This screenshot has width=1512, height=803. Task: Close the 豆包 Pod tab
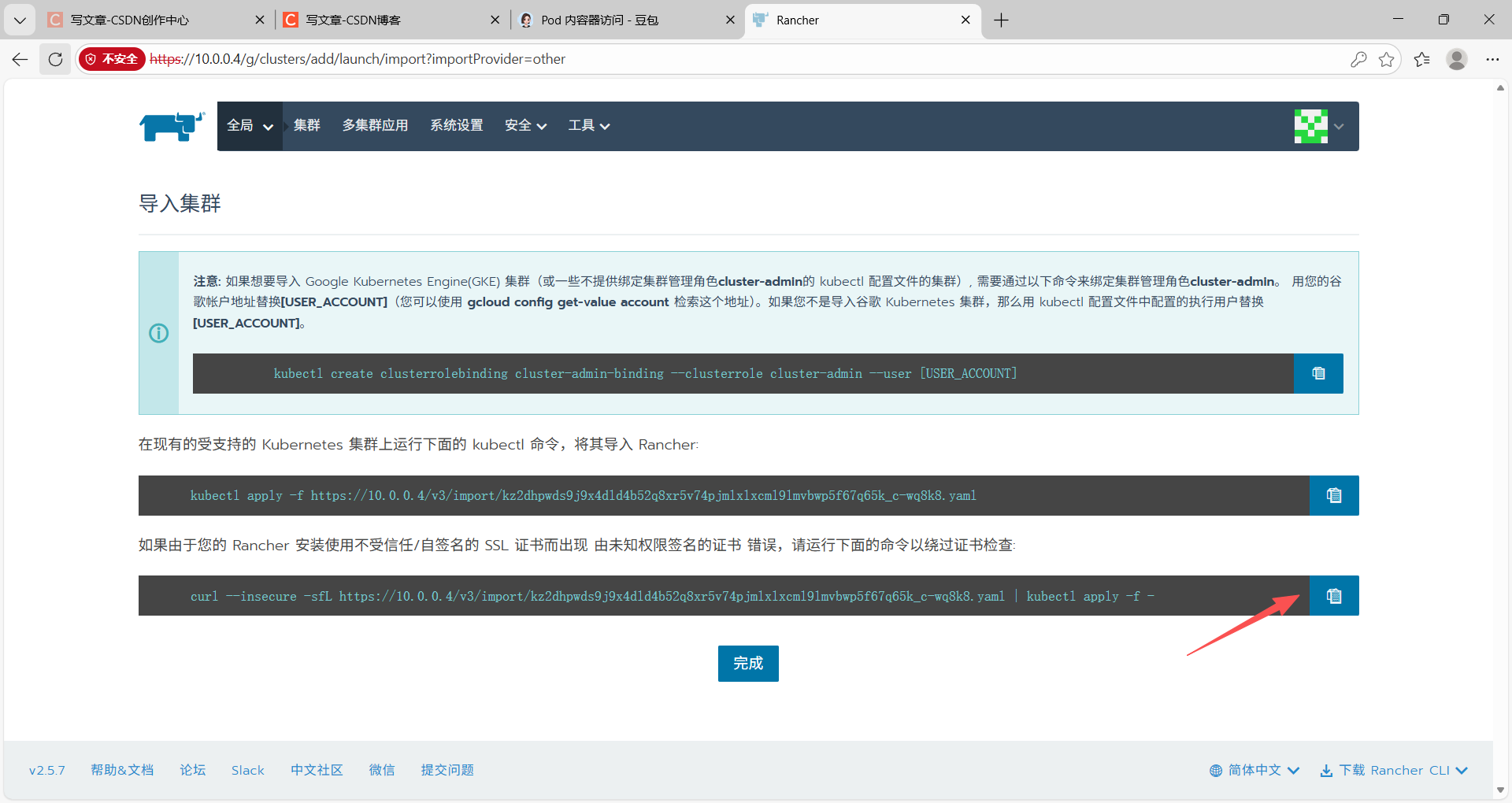731,20
